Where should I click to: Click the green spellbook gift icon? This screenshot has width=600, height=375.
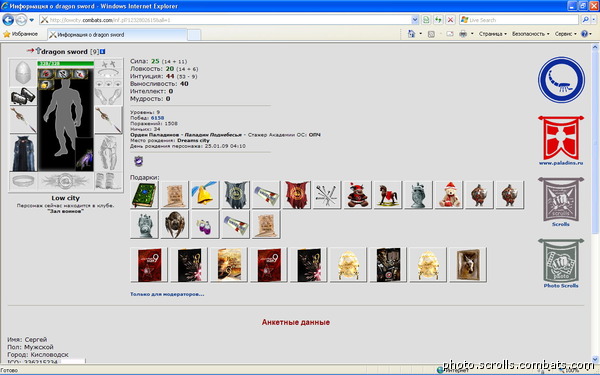[144, 195]
